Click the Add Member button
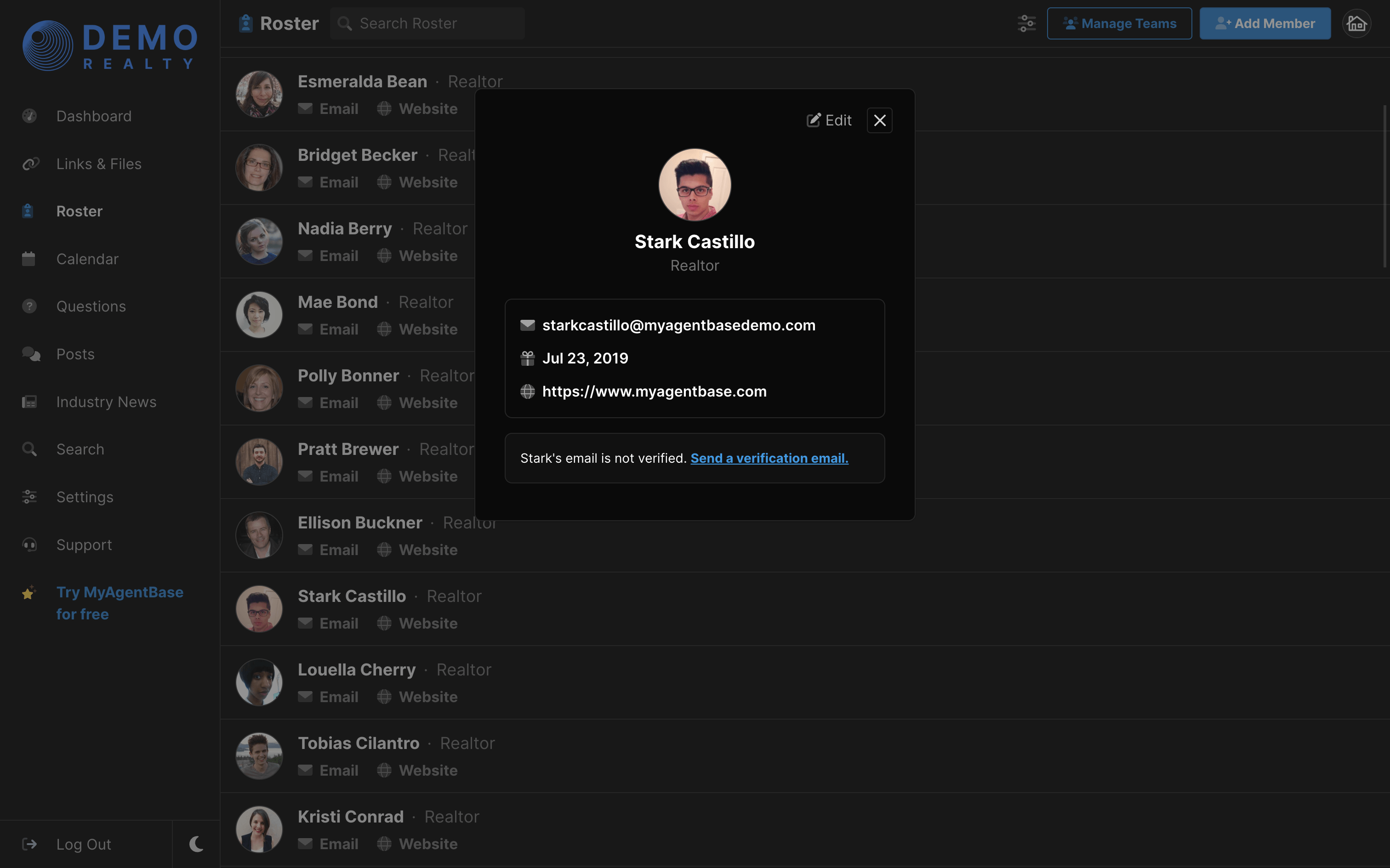Screen dimensions: 1390x868 [x=1265, y=23]
